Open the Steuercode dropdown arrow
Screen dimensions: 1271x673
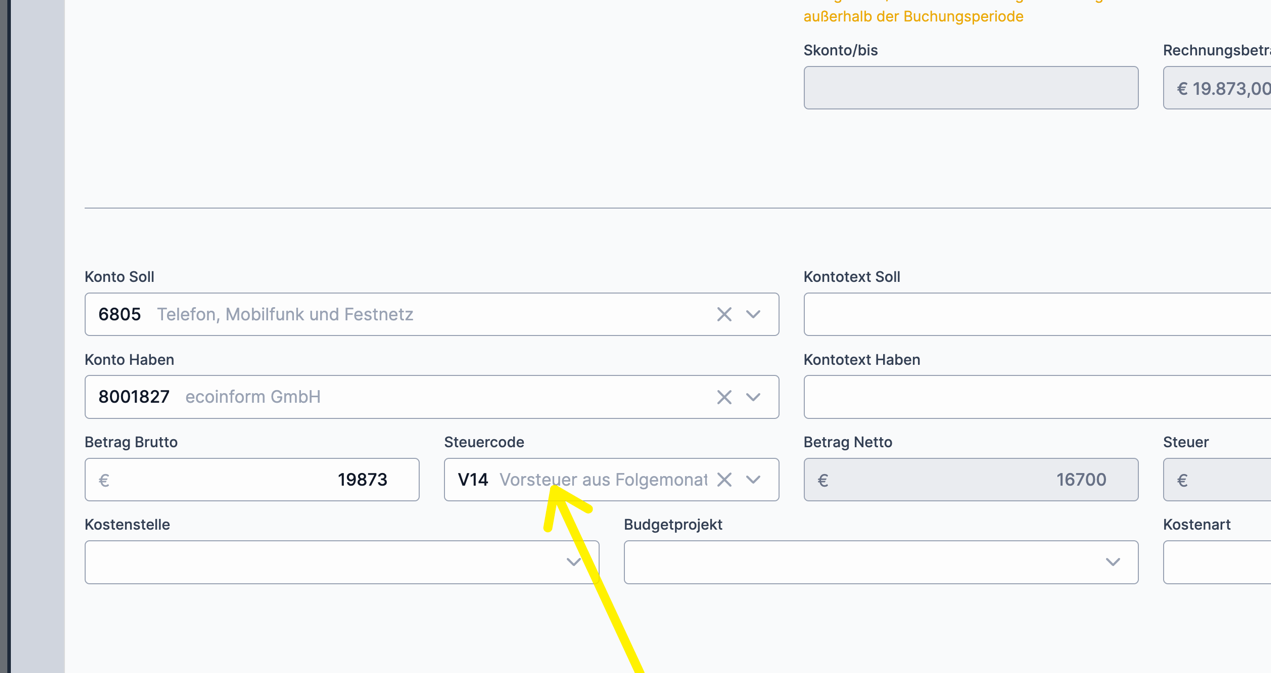coord(753,480)
